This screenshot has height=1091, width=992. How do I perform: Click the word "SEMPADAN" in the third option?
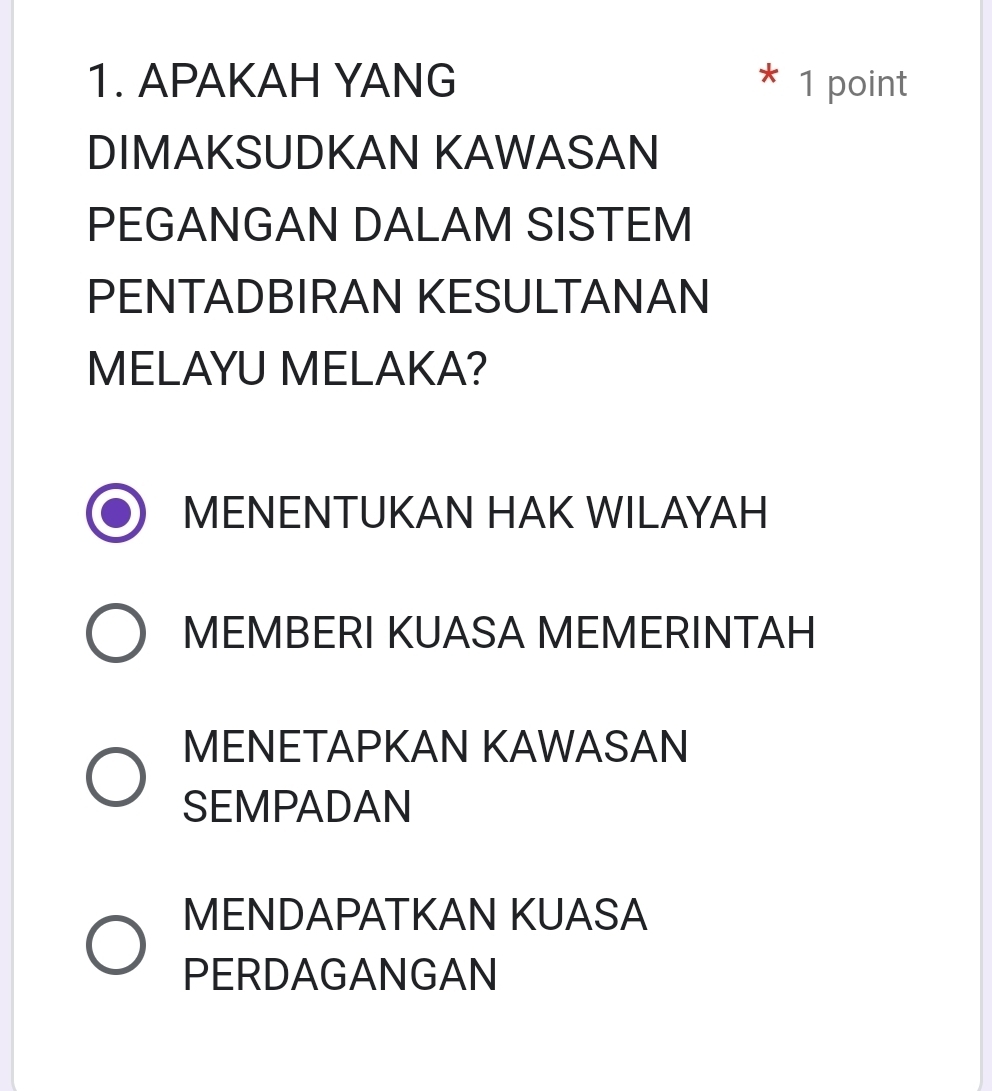298,806
